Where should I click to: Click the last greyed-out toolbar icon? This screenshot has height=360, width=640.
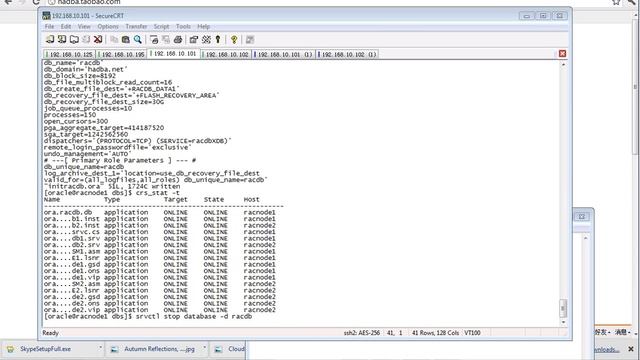point(250,39)
